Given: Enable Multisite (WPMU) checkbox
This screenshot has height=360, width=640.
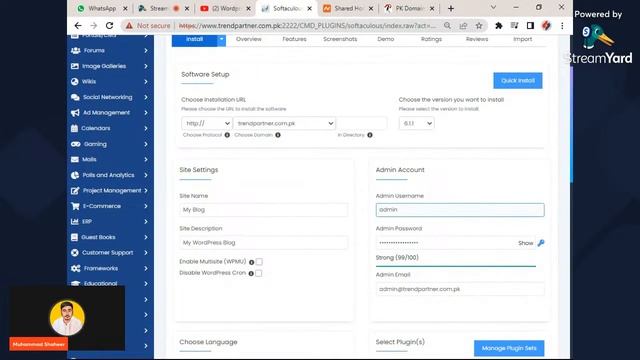Looking at the screenshot, I should coord(259,262).
